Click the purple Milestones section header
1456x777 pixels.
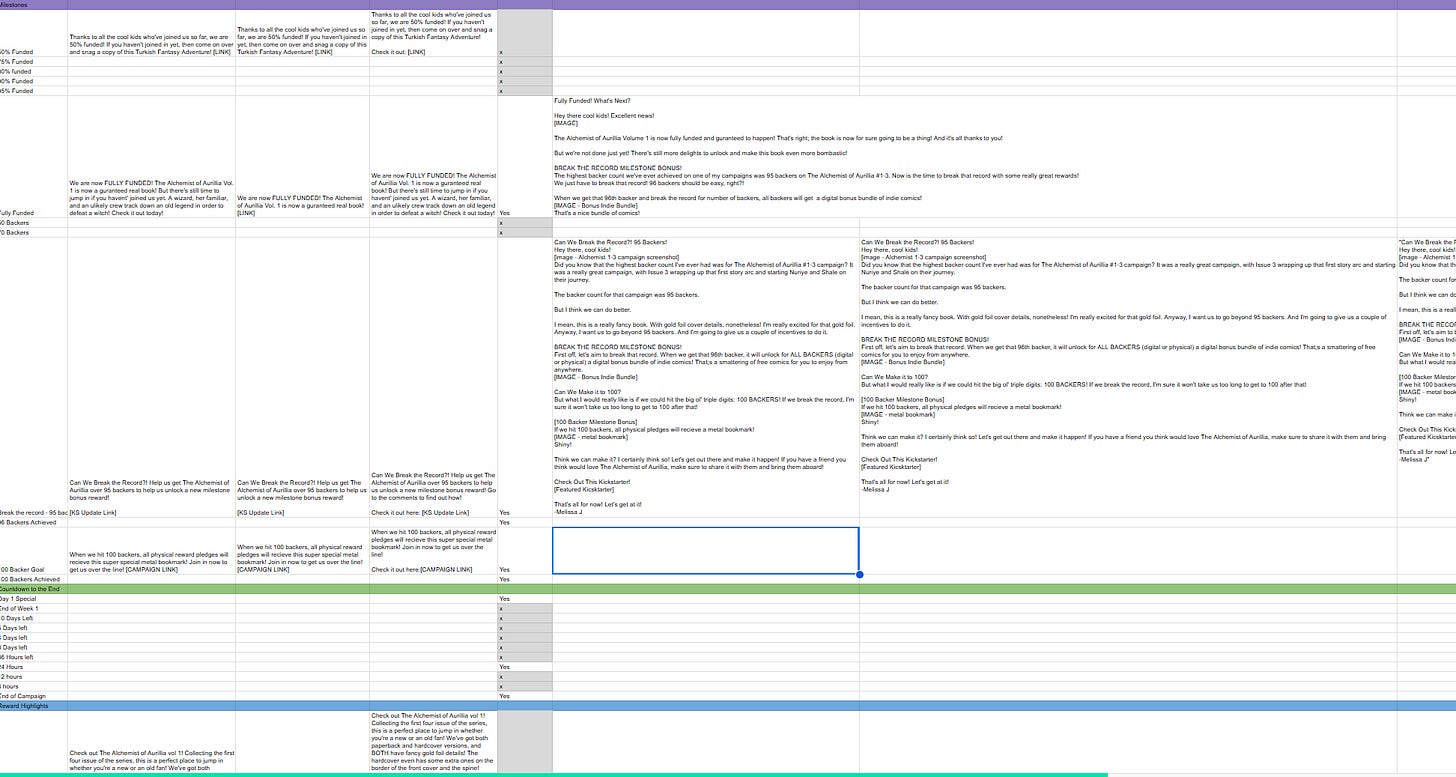coord(728,5)
